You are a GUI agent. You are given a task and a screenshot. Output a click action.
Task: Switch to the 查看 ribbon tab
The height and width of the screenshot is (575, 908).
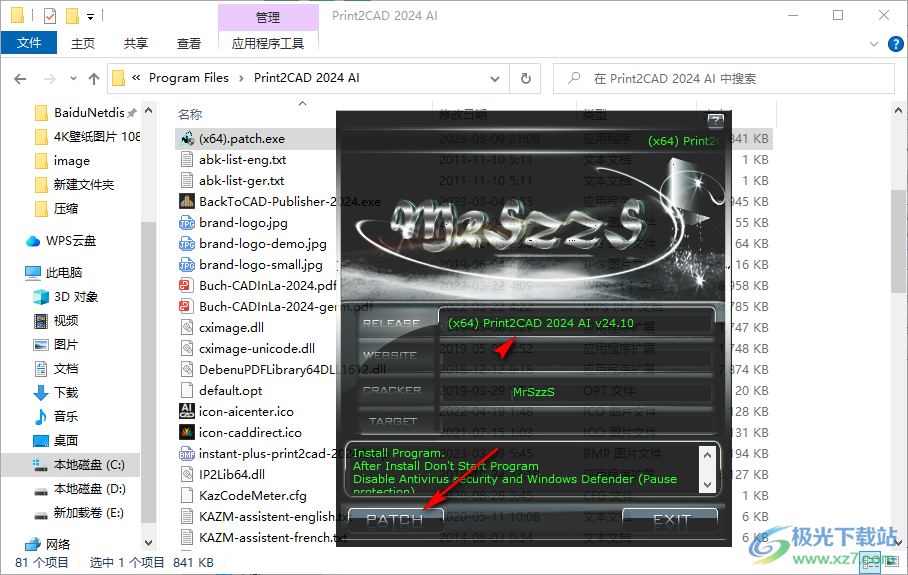(x=189, y=43)
